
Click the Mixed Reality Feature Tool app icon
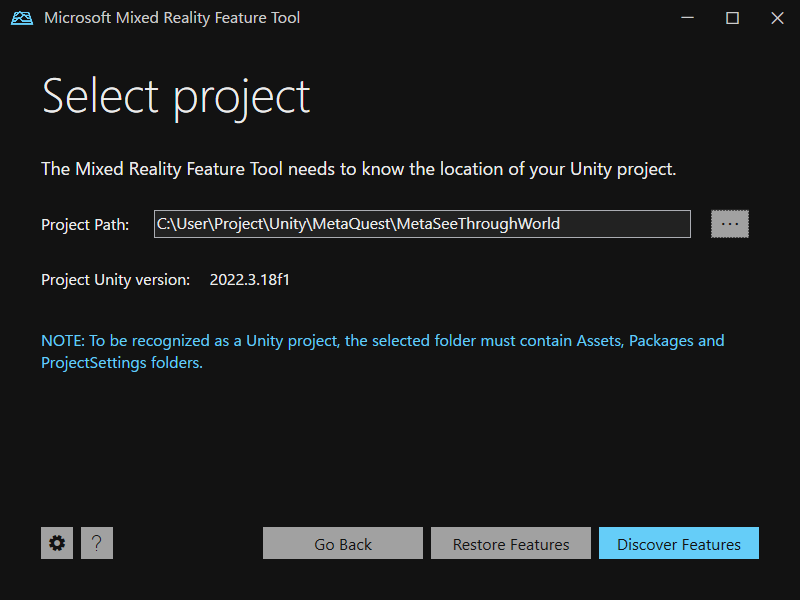pos(22,18)
